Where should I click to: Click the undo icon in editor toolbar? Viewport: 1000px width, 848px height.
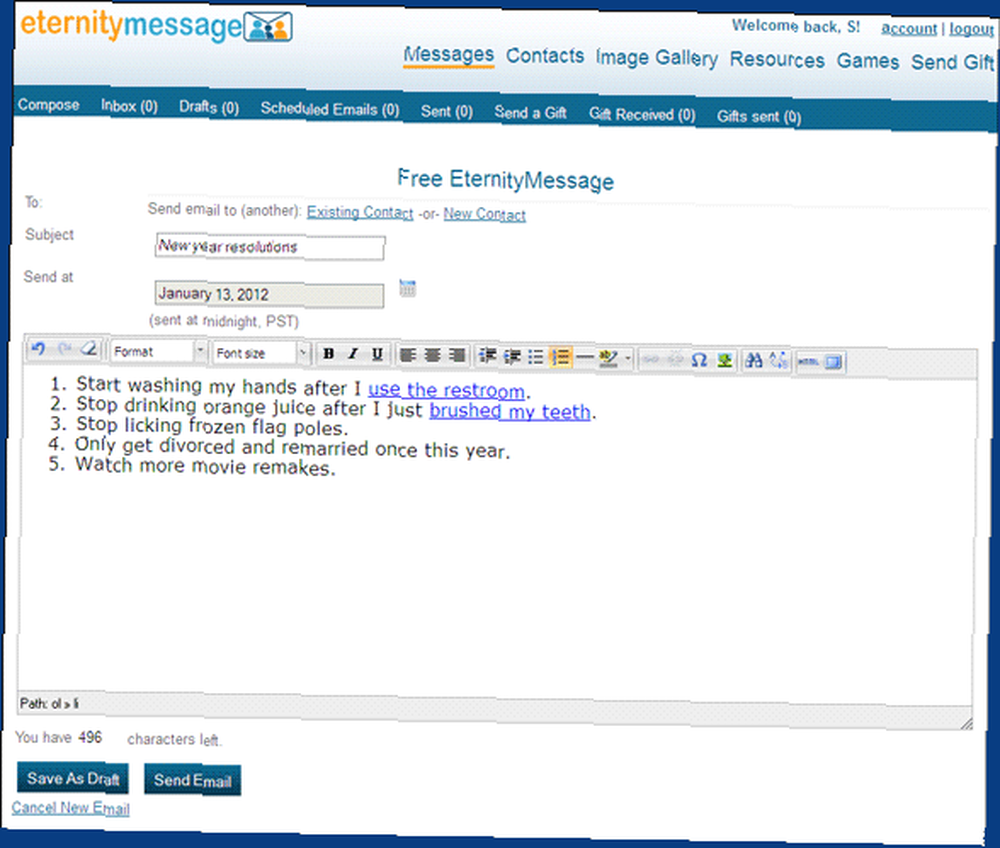point(38,349)
